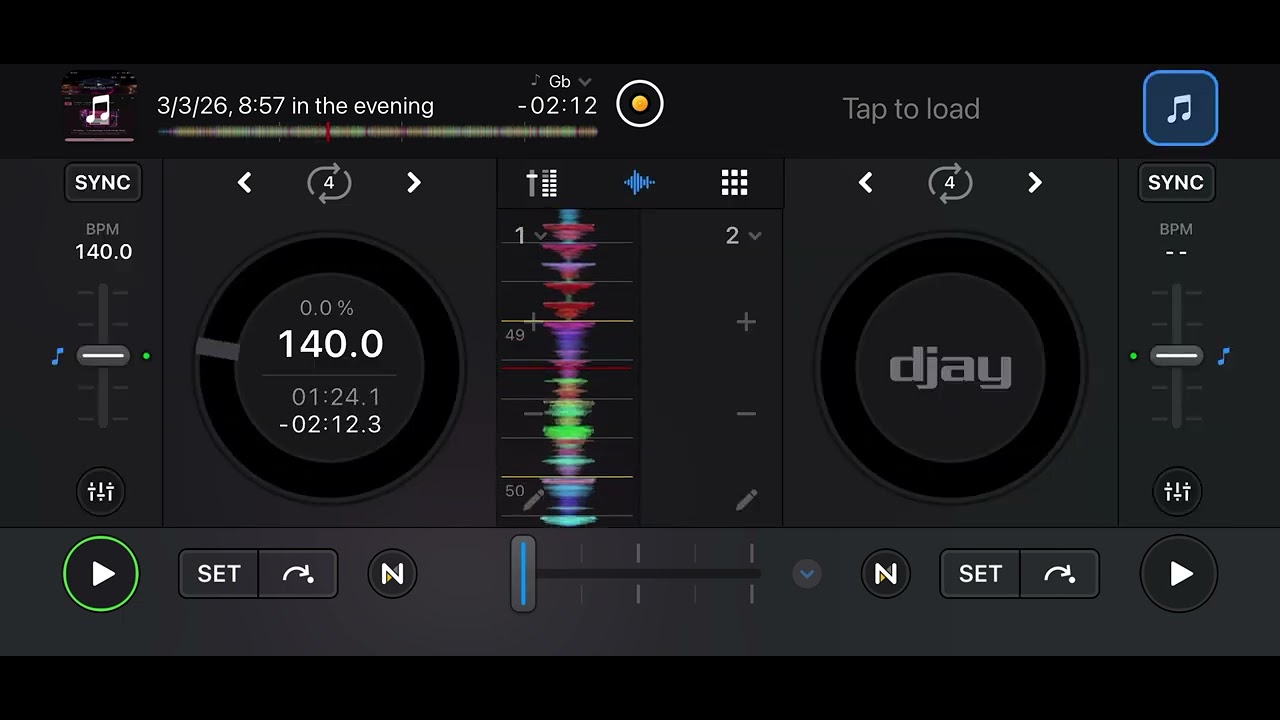Open the deck 1 dropdown
Screen dimensions: 1280x720
click(530, 235)
